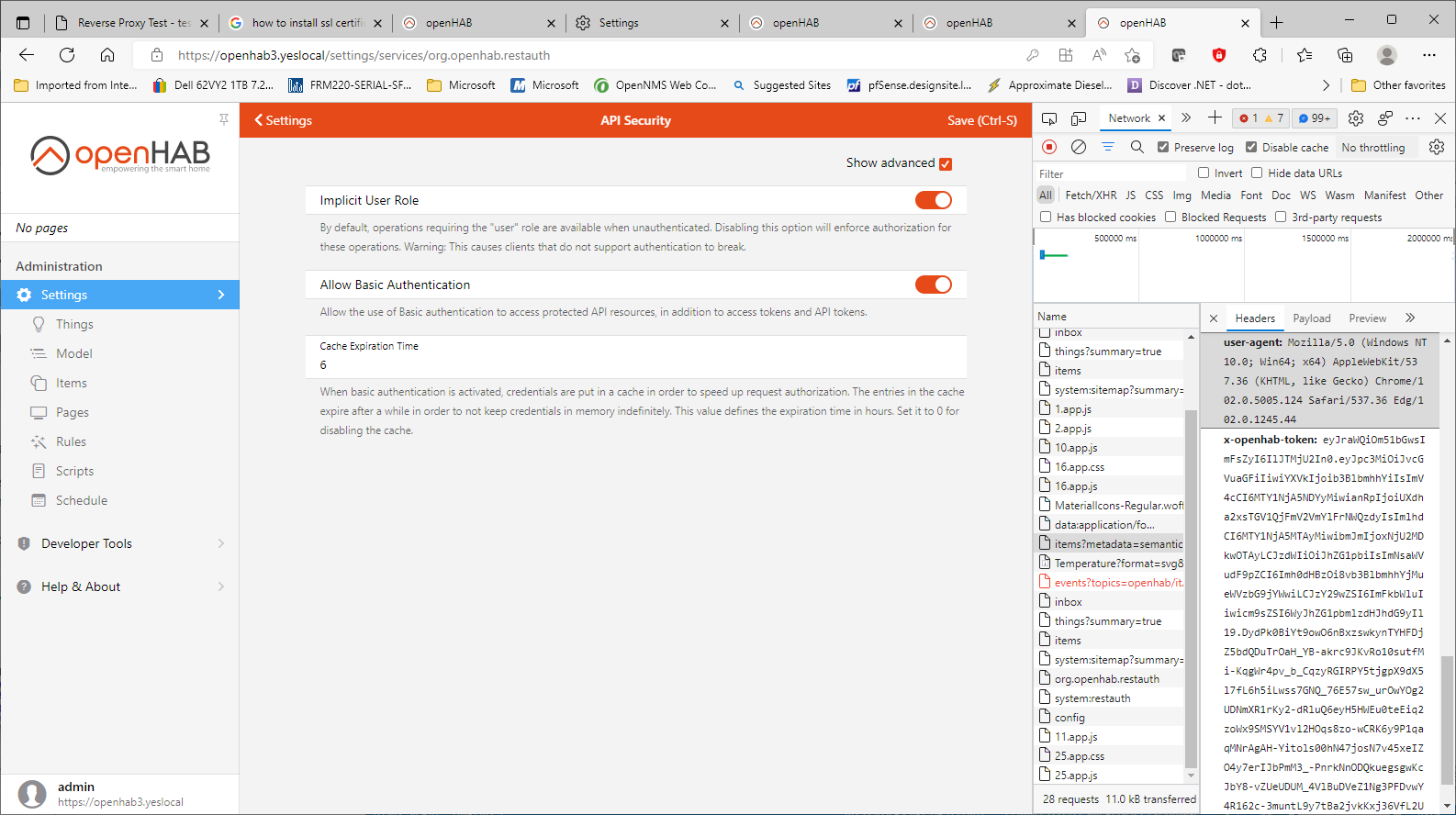The image size is (1456, 815).
Task: Open the network search magnifier icon
Action: pyautogui.click(x=1137, y=147)
